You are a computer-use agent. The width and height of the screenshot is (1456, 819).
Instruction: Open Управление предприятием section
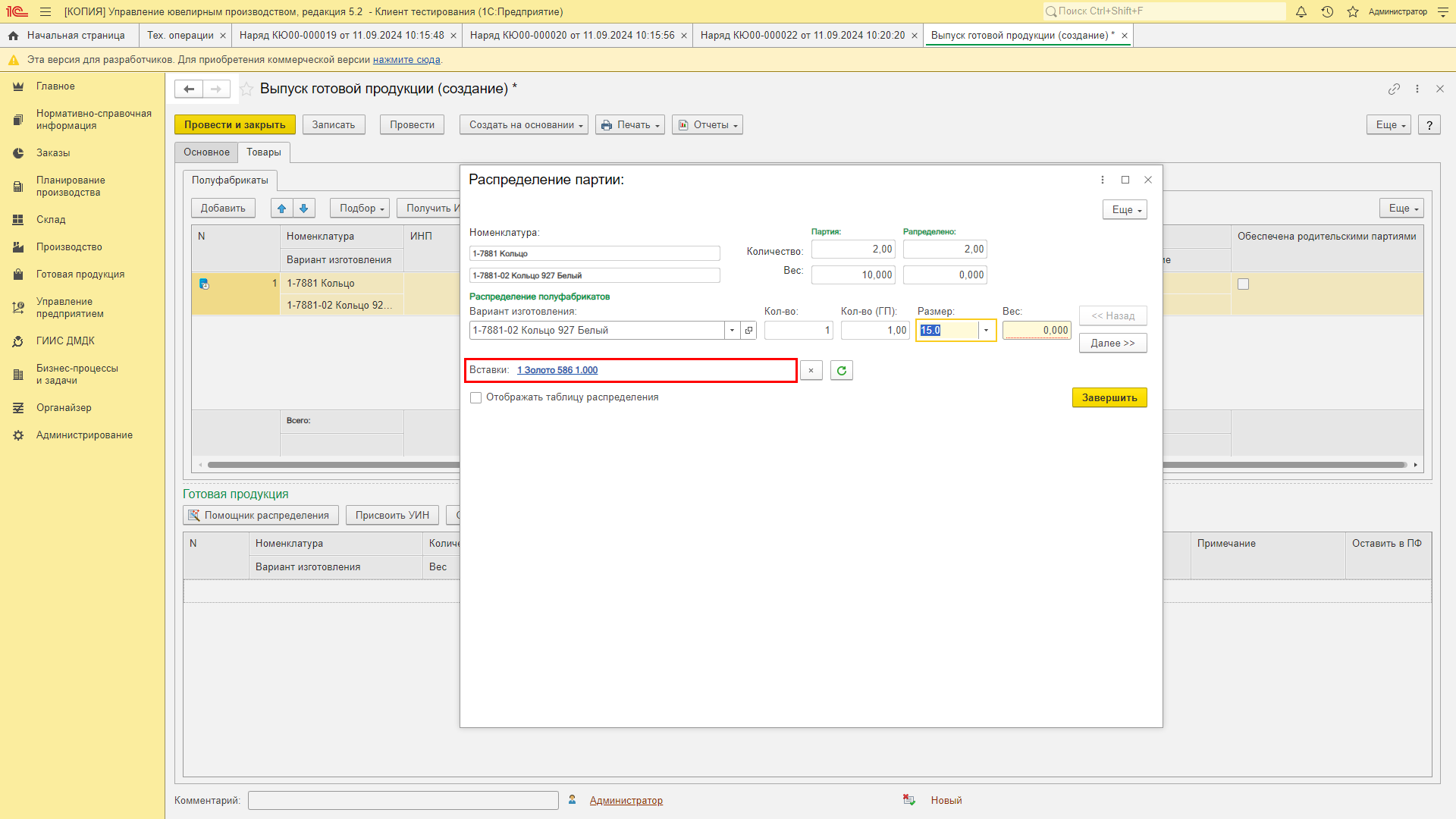click(70, 308)
